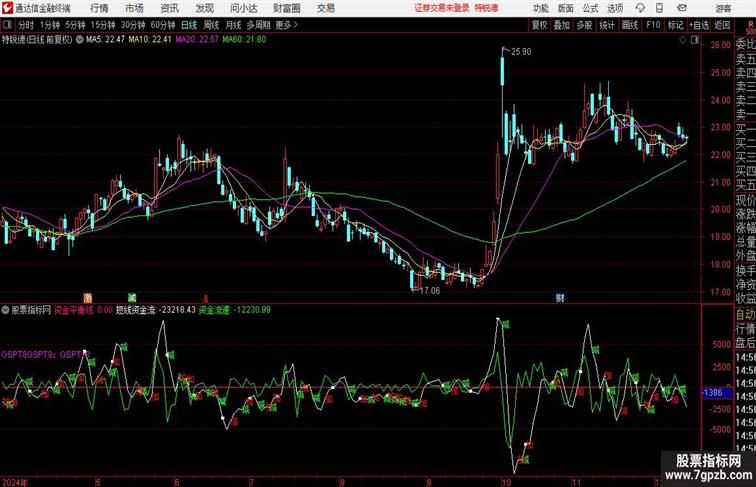
Task: Switch to the 月线 monthly tab
Action: pyautogui.click(x=233, y=25)
